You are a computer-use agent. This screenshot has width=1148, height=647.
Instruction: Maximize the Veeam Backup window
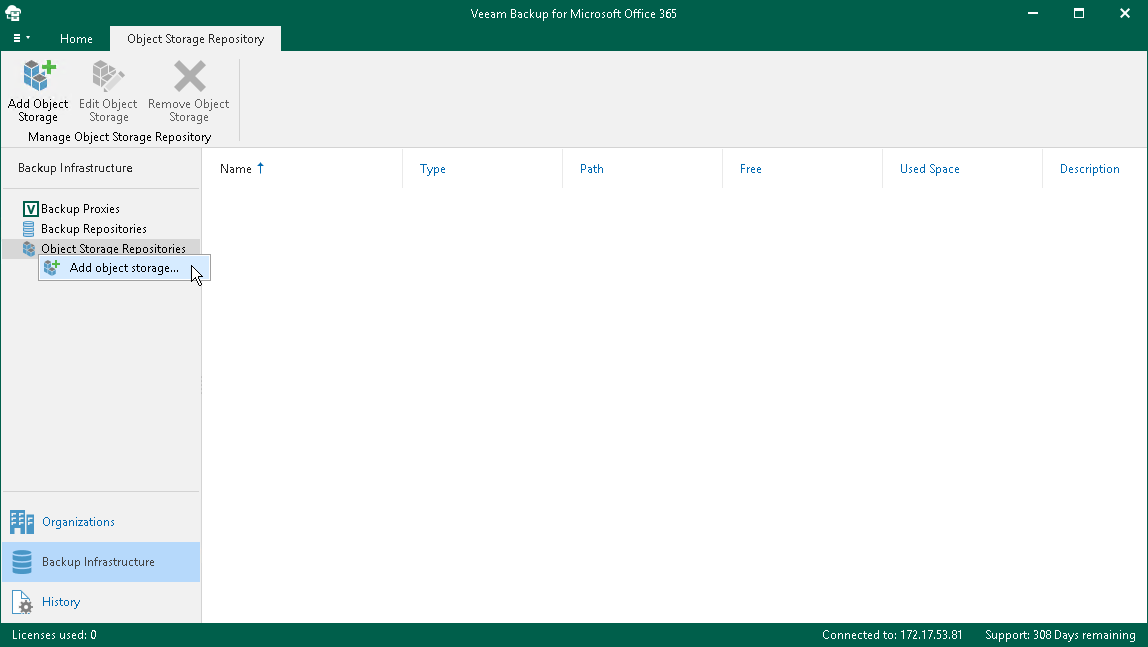tap(1079, 13)
